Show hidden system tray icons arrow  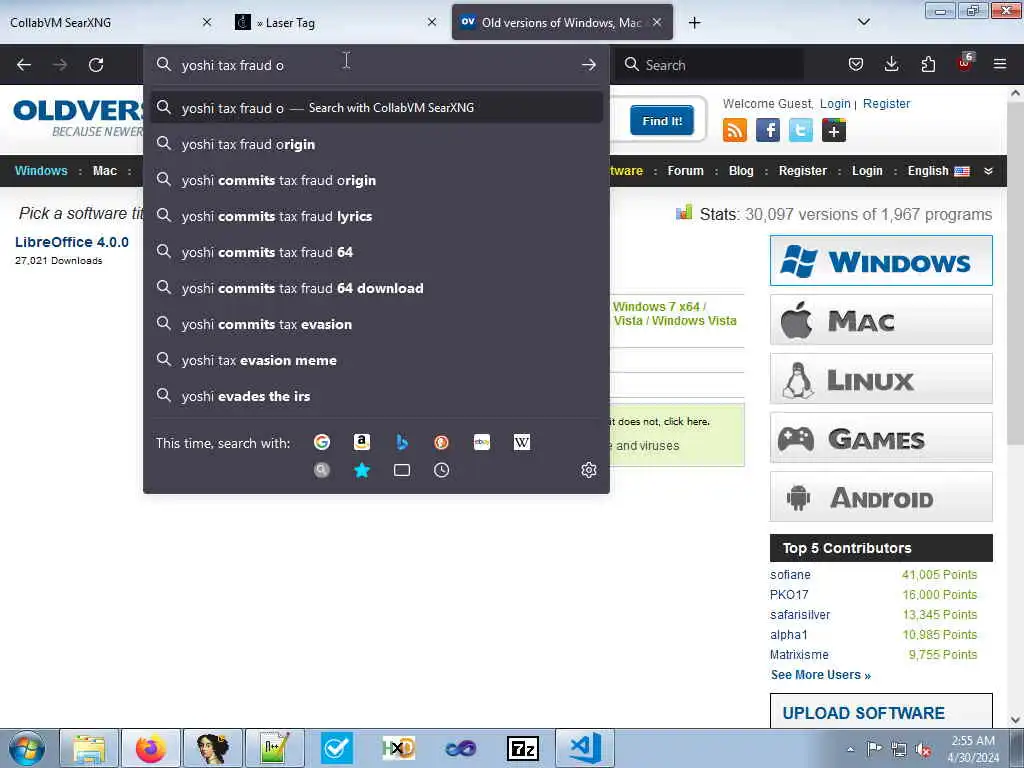point(850,749)
